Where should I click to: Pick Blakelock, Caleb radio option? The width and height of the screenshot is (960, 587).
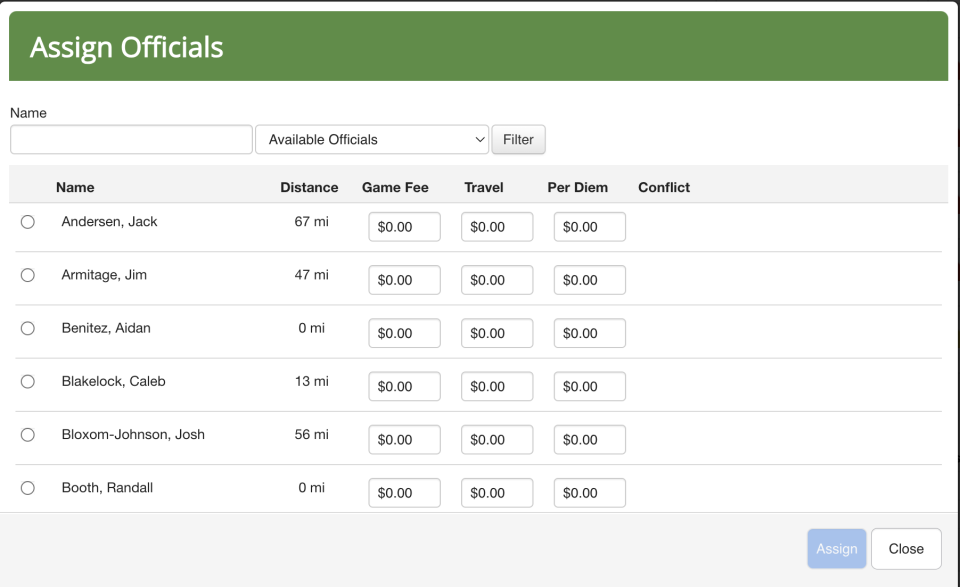point(28,382)
